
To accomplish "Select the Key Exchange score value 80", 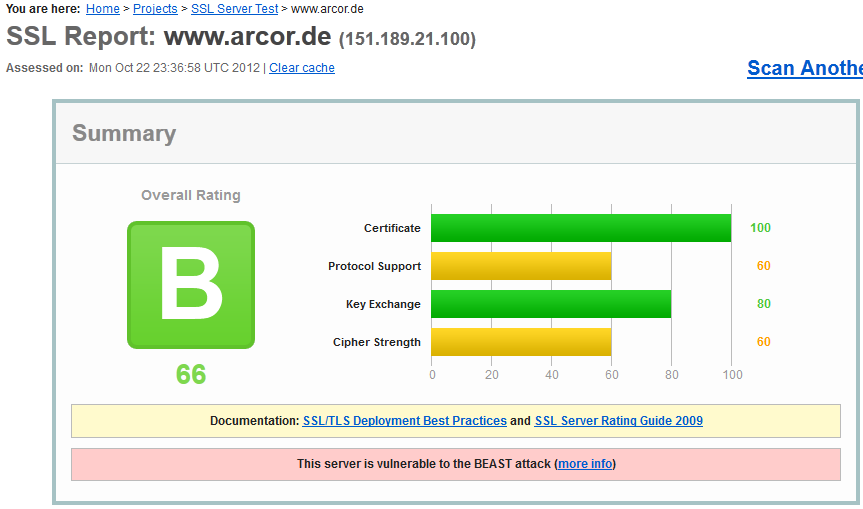I will pos(763,304).
